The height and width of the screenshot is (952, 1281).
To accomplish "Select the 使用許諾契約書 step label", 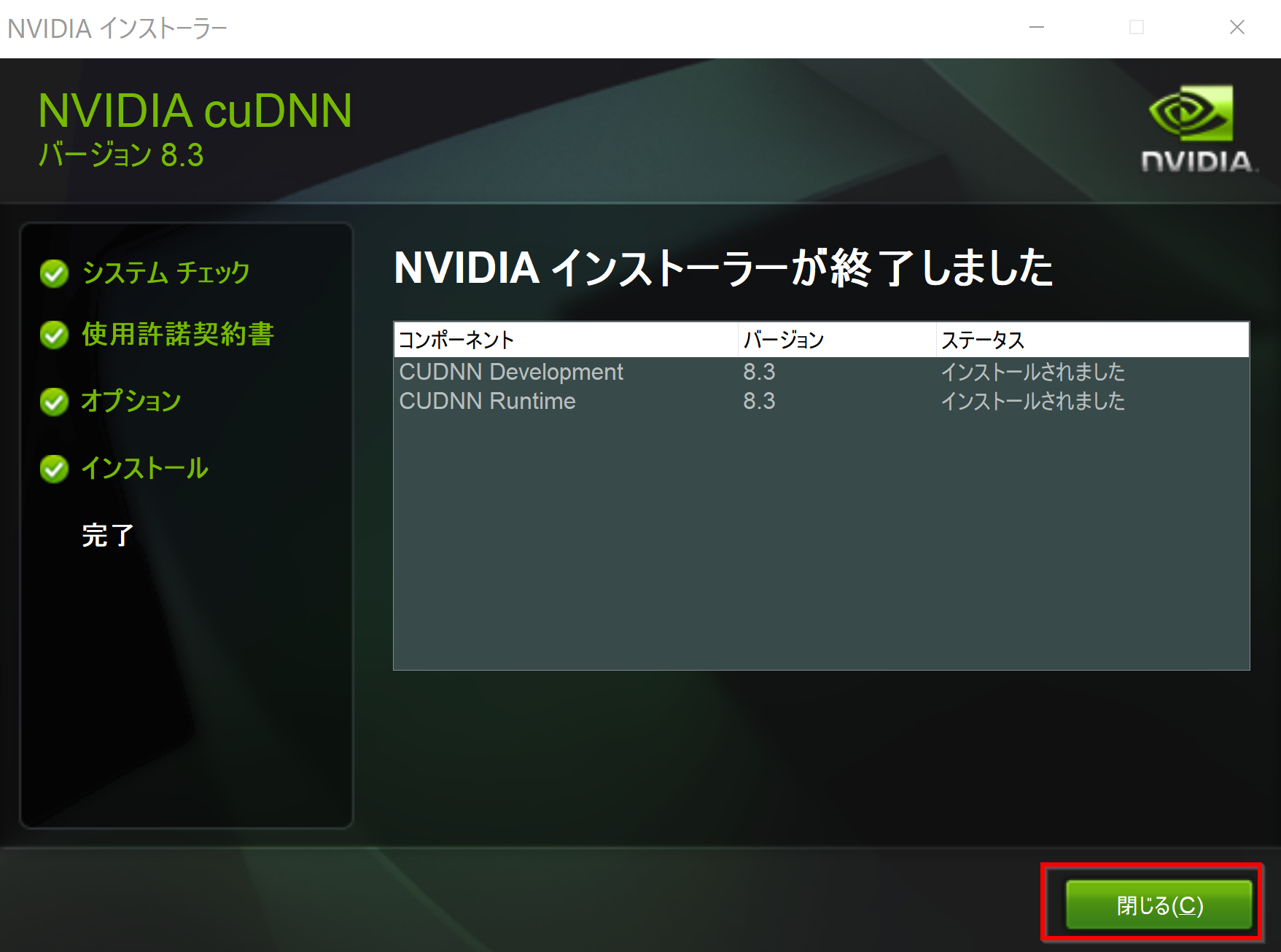I will [x=178, y=335].
